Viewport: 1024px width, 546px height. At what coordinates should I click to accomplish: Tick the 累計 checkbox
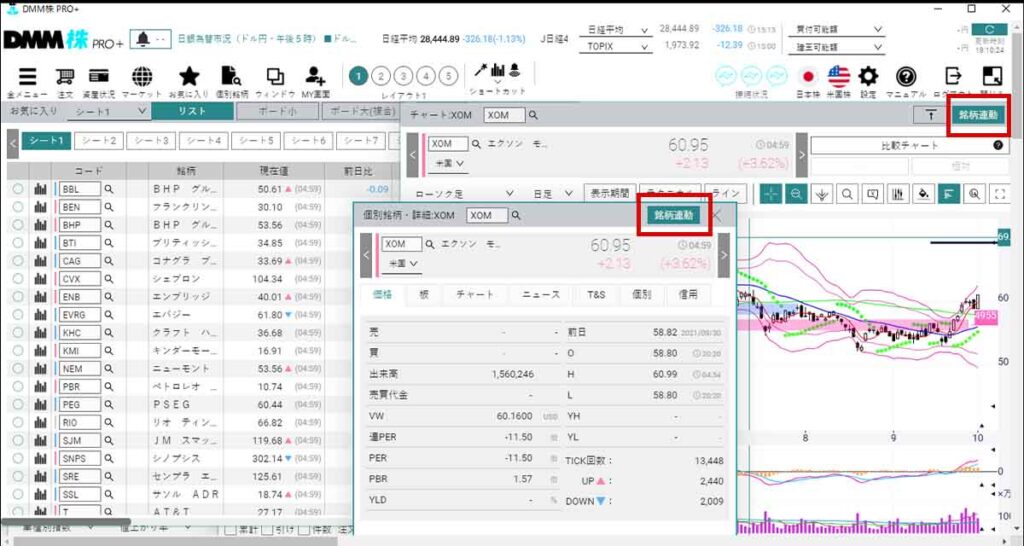pos(231,530)
